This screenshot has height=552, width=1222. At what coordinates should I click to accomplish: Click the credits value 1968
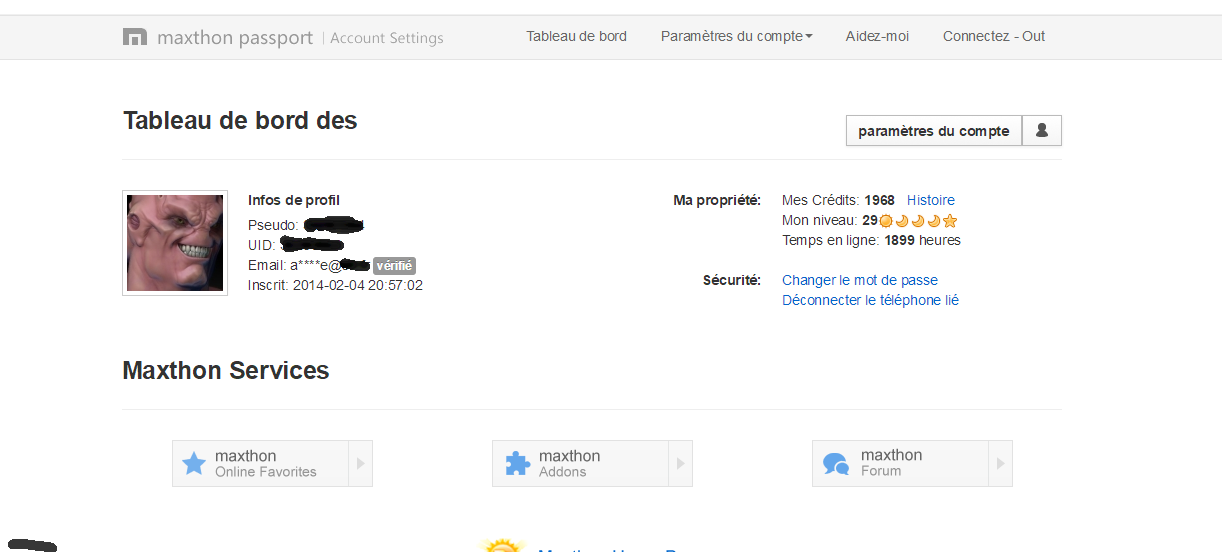click(x=879, y=200)
